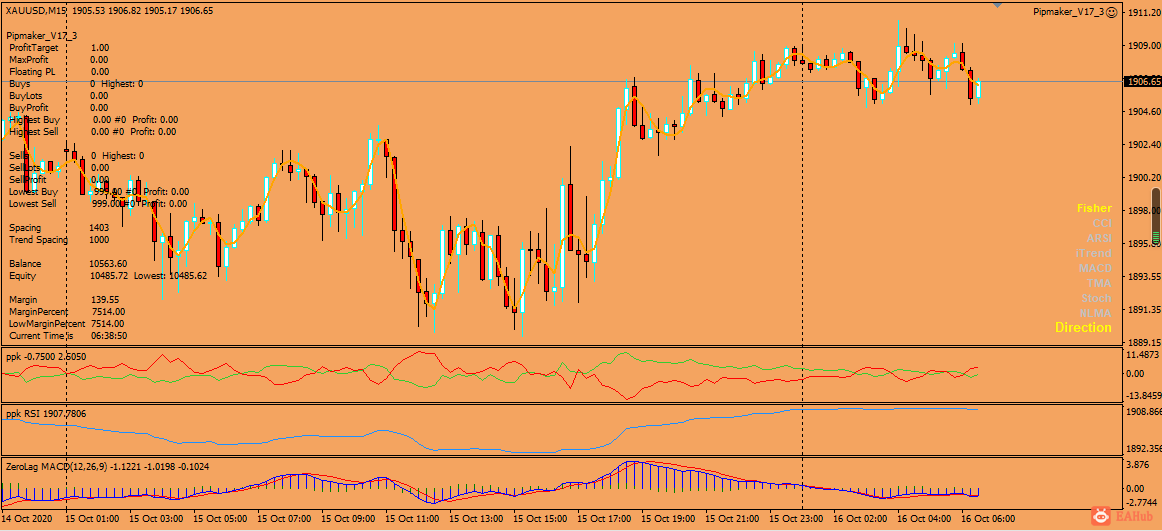The width and height of the screenshot is (1162, 531).
Task: Click the ProfitTarget 1.00 row
Action: click(59, 47)
